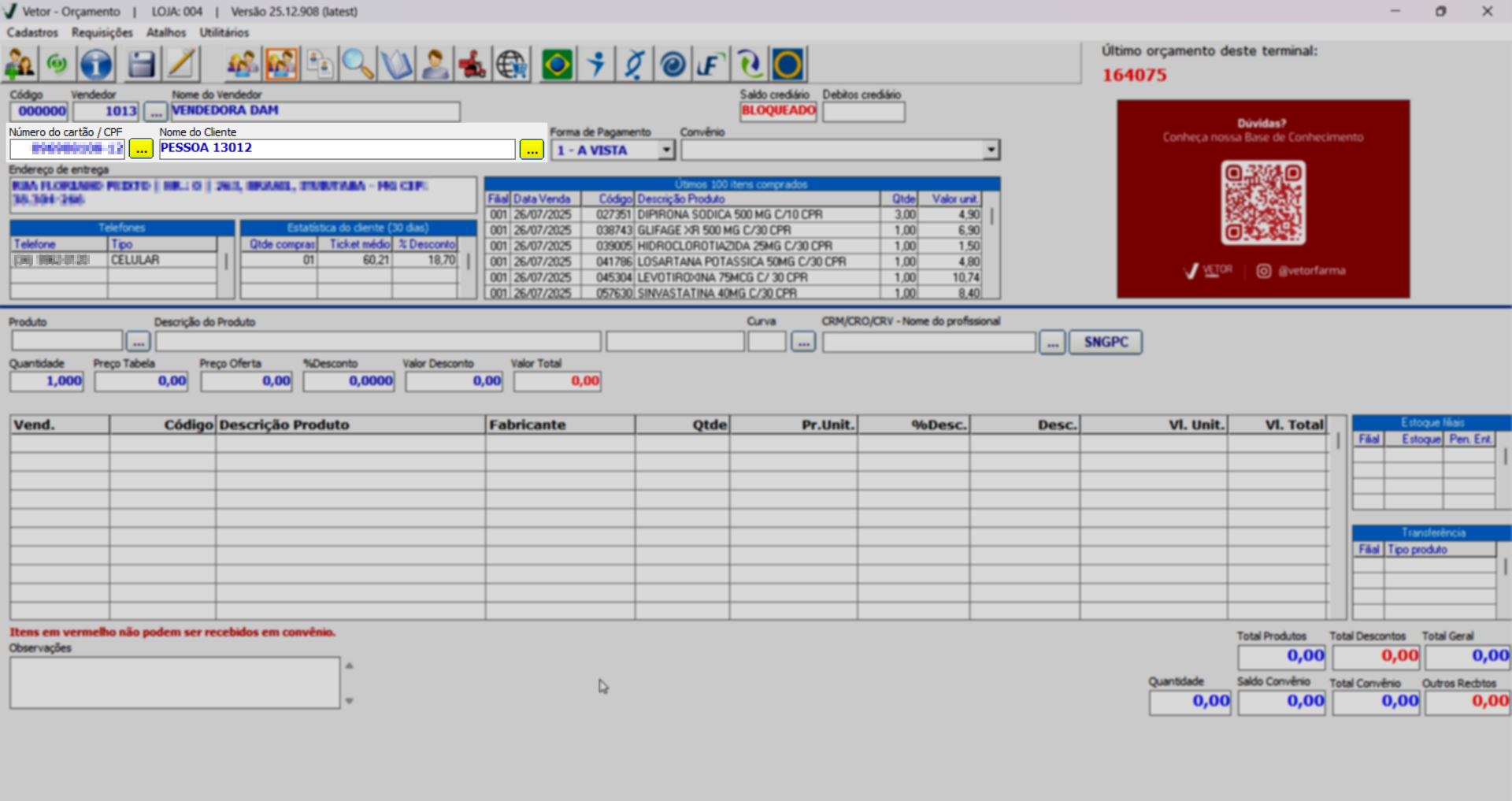Screen dimensions: 1512x801
Task: Click the add customer icon in toolbar
Action: 20,65
